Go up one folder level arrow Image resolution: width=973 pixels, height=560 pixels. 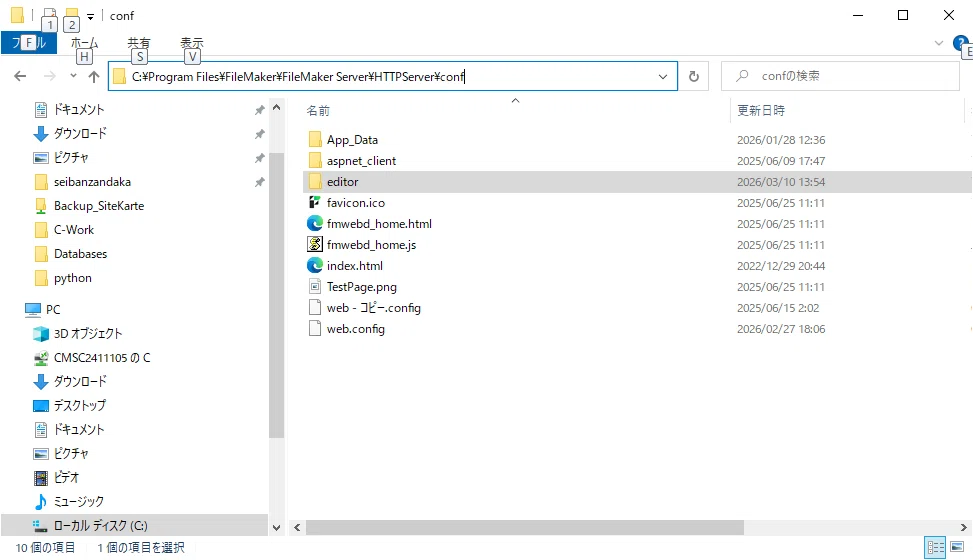click(94, 76)
